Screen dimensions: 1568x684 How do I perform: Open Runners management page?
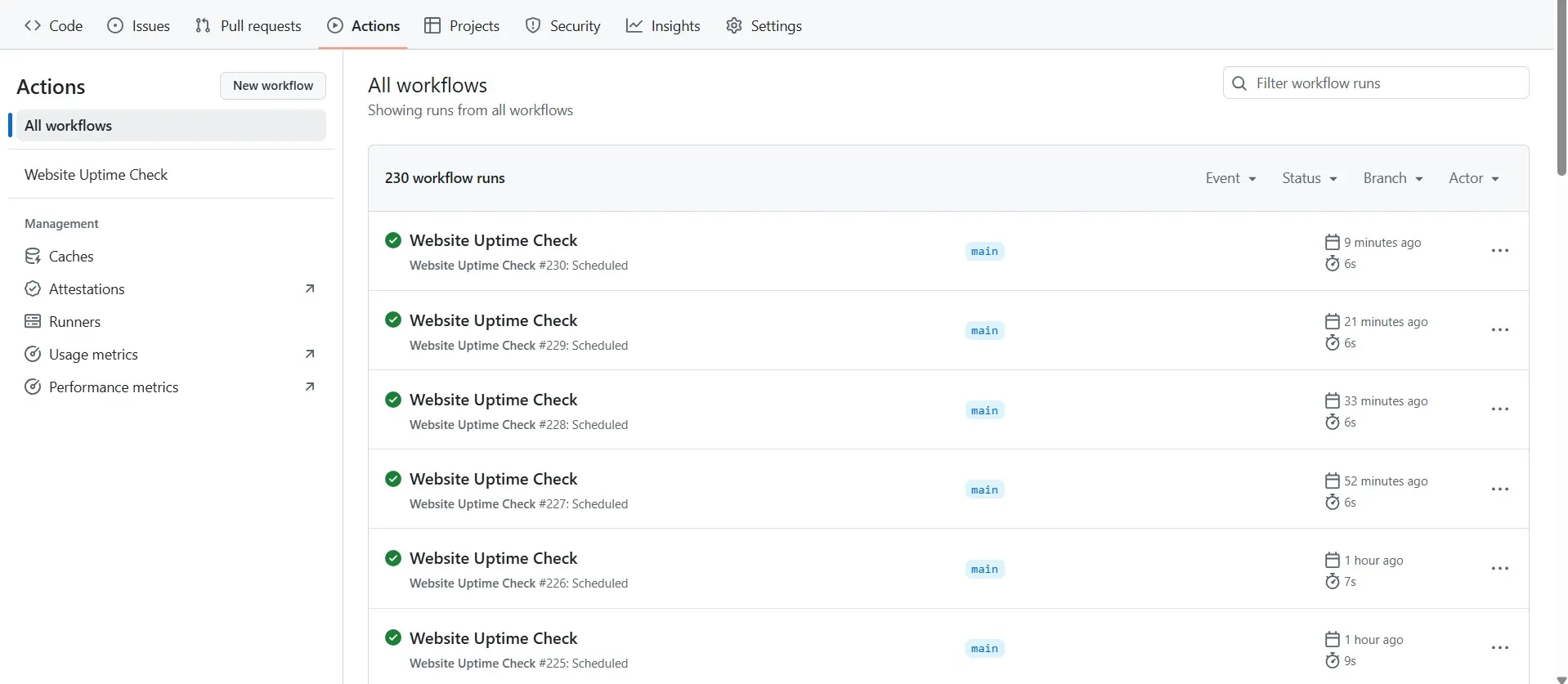(x=171, y=321)
